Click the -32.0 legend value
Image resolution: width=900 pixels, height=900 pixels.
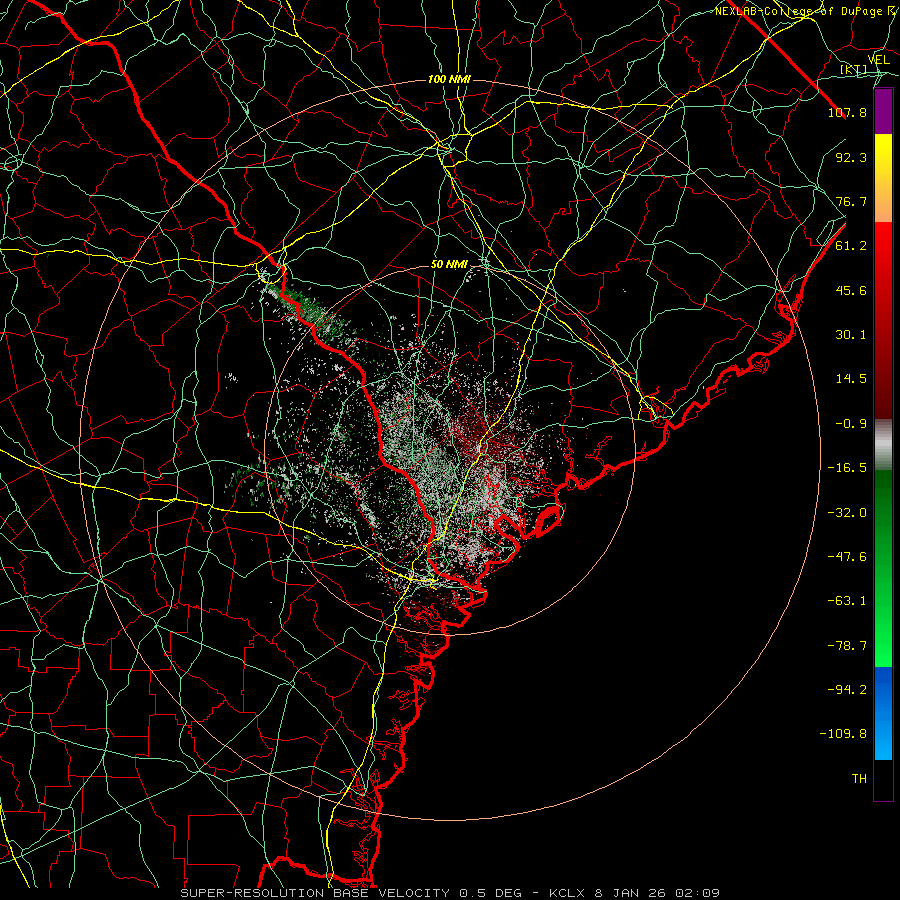click(847, 513)
